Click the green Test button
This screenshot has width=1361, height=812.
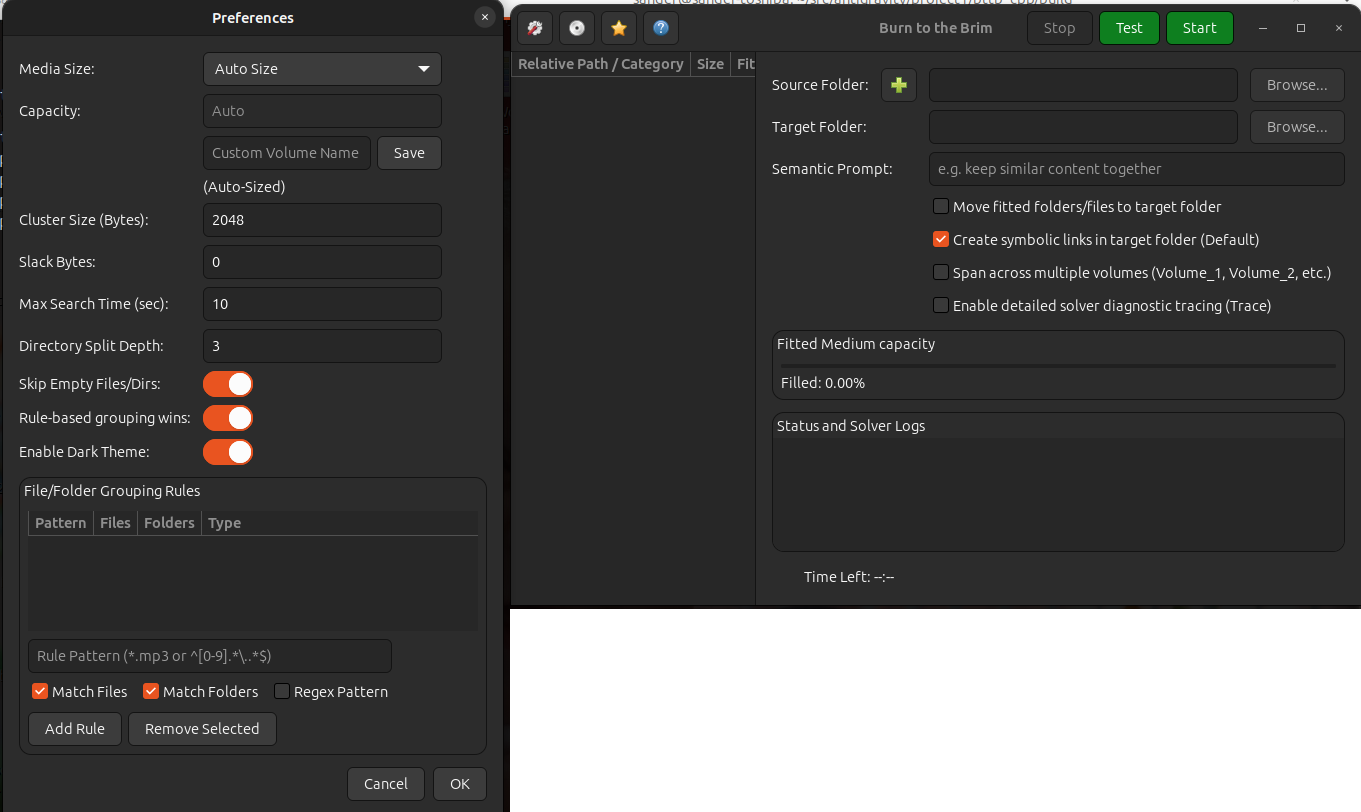pyautogui.click(x=1129, y=28)
